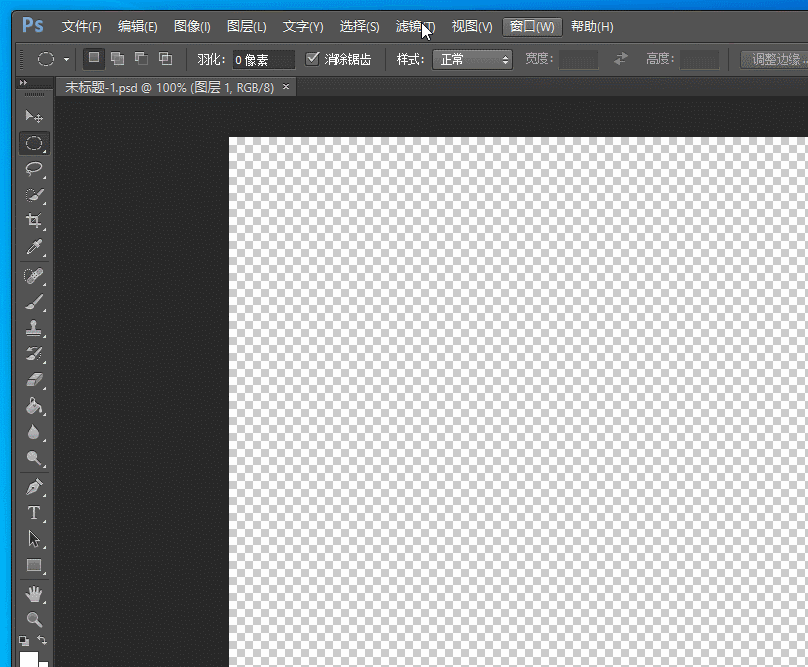Open the 帮助(H) menu
The height and width of the screenshot is (667, 808).
click(x=592, y=26)
